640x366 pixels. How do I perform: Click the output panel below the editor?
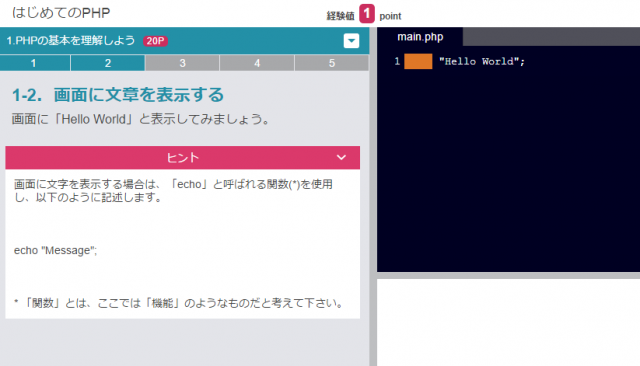(x=508, y=322)
